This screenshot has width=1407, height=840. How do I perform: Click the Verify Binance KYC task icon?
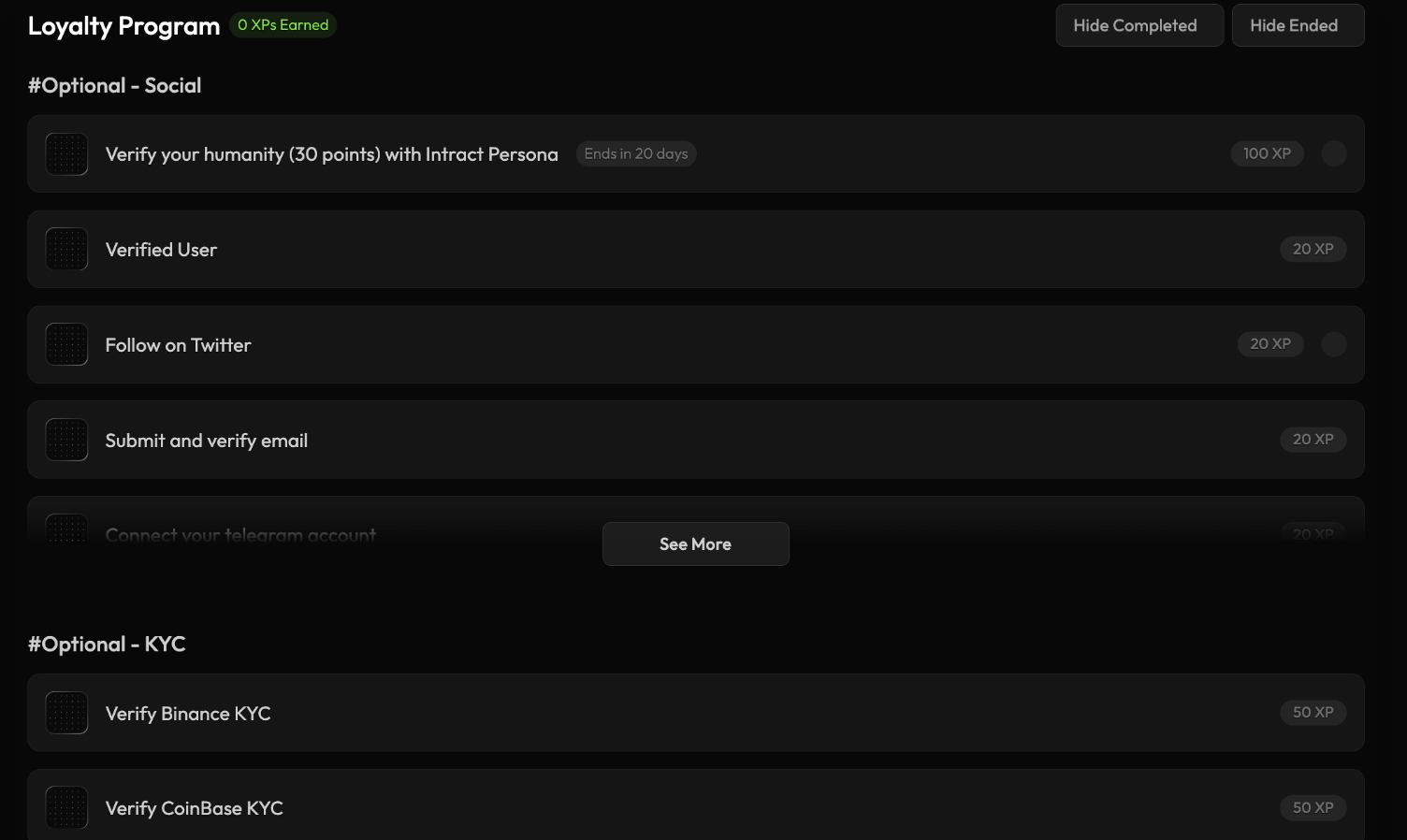click(x=66, y=714)
